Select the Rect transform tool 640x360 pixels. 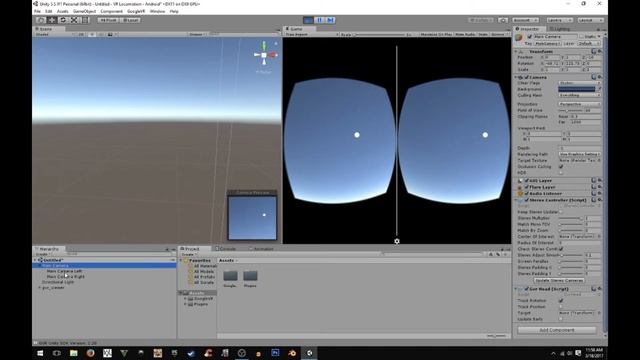(85, 20)
